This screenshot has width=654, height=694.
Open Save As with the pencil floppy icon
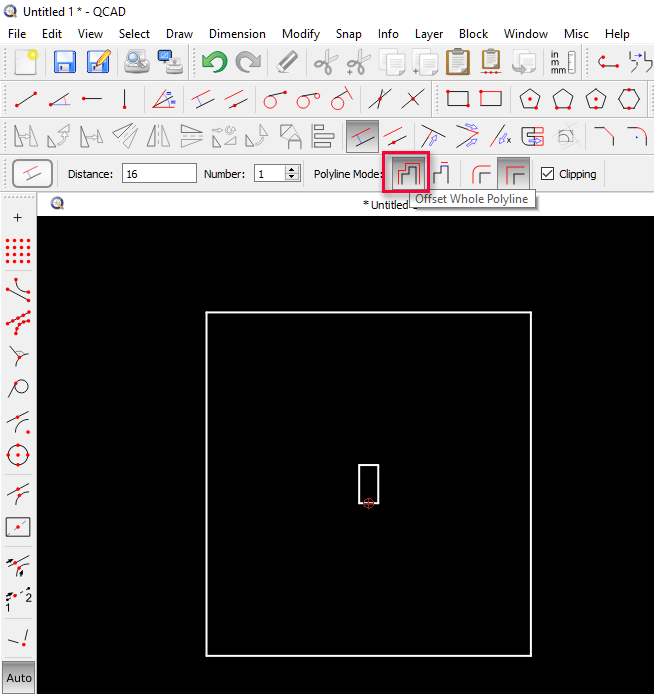tap(98, 62)
